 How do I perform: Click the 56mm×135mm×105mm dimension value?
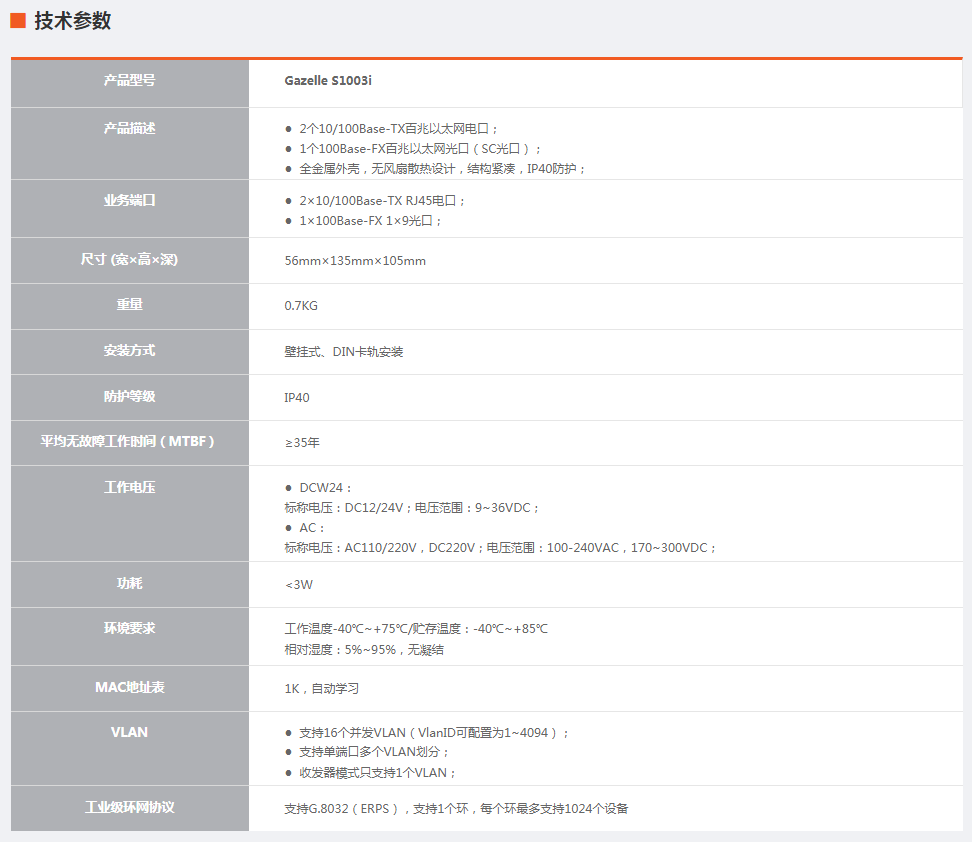tap(355, 261)
